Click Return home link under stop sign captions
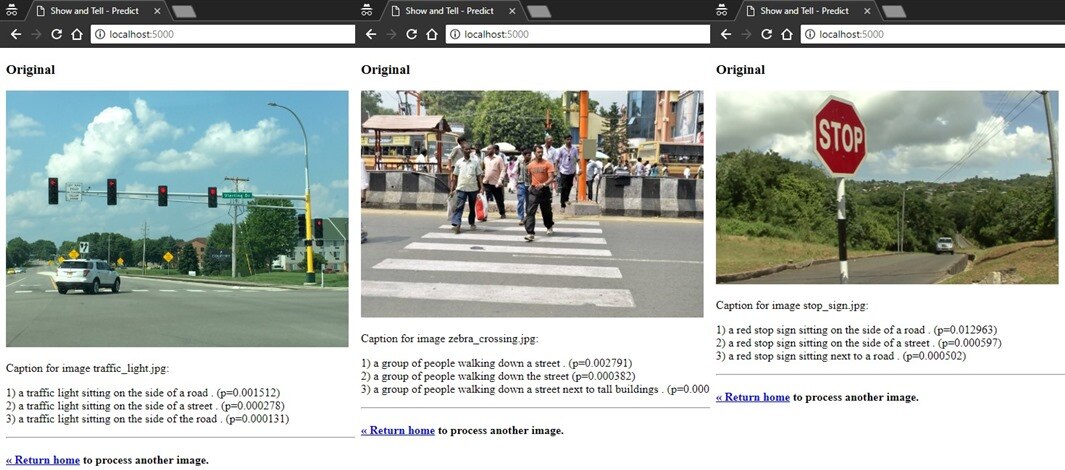This screenshot has height=470, width=1065. (x=753, y=397)
